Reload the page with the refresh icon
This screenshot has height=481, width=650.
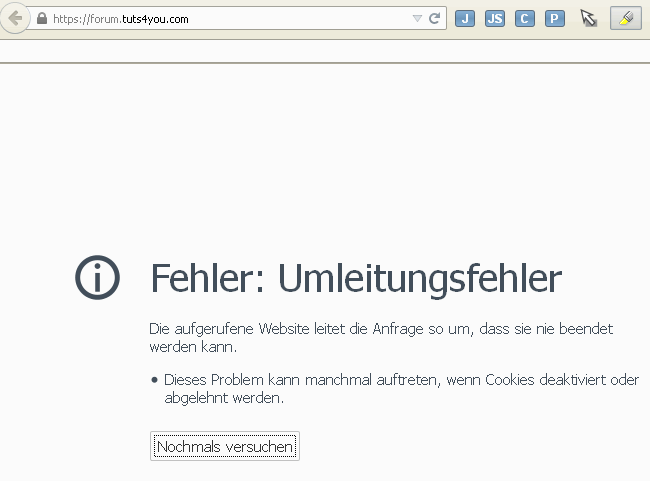pos(435,19)
